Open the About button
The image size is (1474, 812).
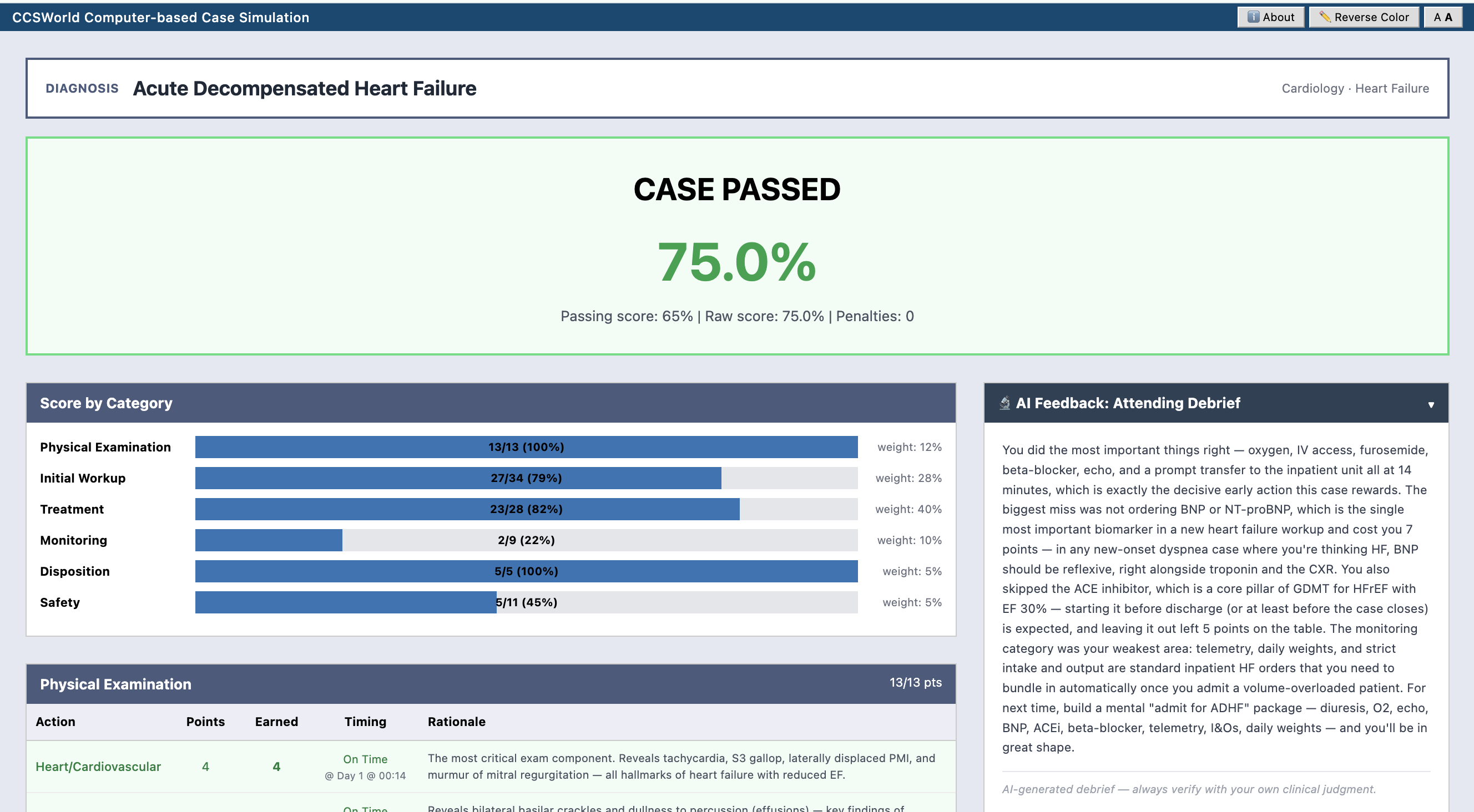coord(1270,17)
